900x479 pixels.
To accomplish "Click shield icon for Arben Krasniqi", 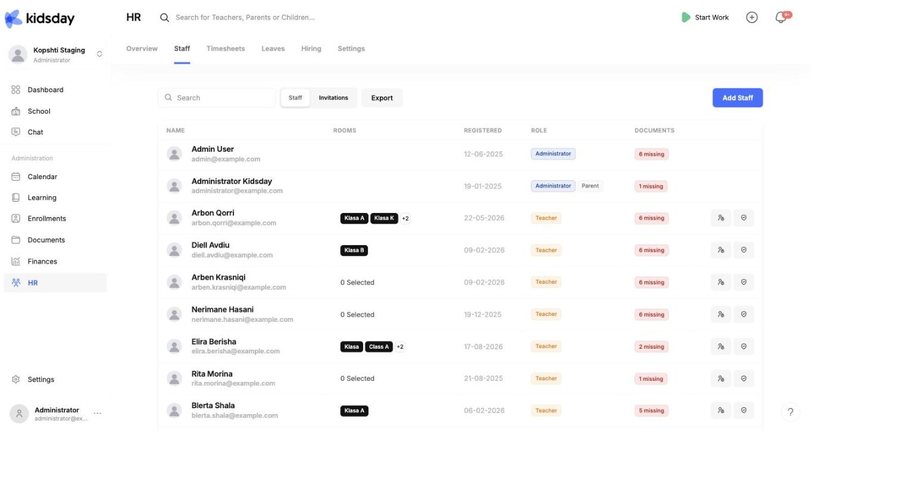I will (744, 282).
